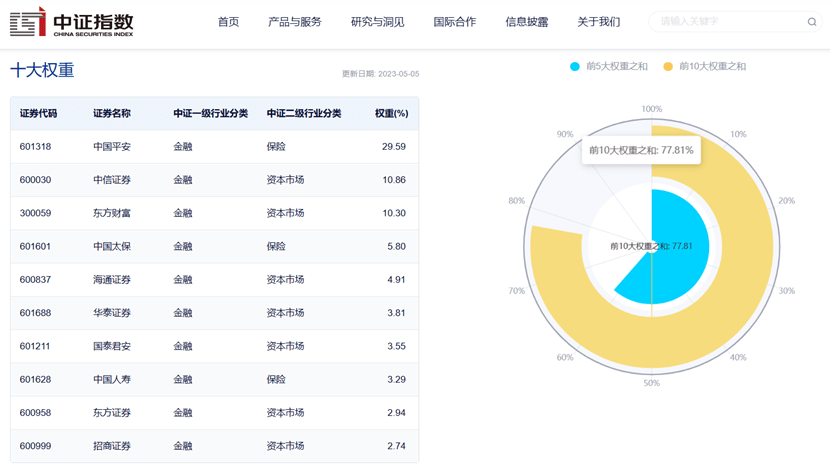Select stock name 华泰证券

tap(112, 313)
